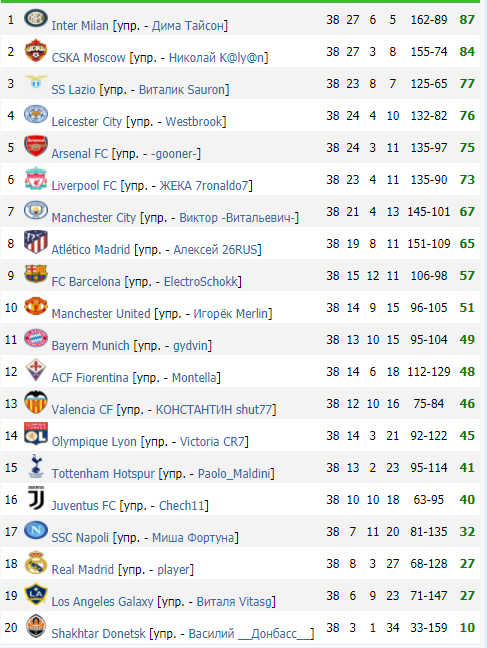This screenshot has width=487, height=648.
Task: Open manager profile Paolo_Maldini
Action: (234, 473)
